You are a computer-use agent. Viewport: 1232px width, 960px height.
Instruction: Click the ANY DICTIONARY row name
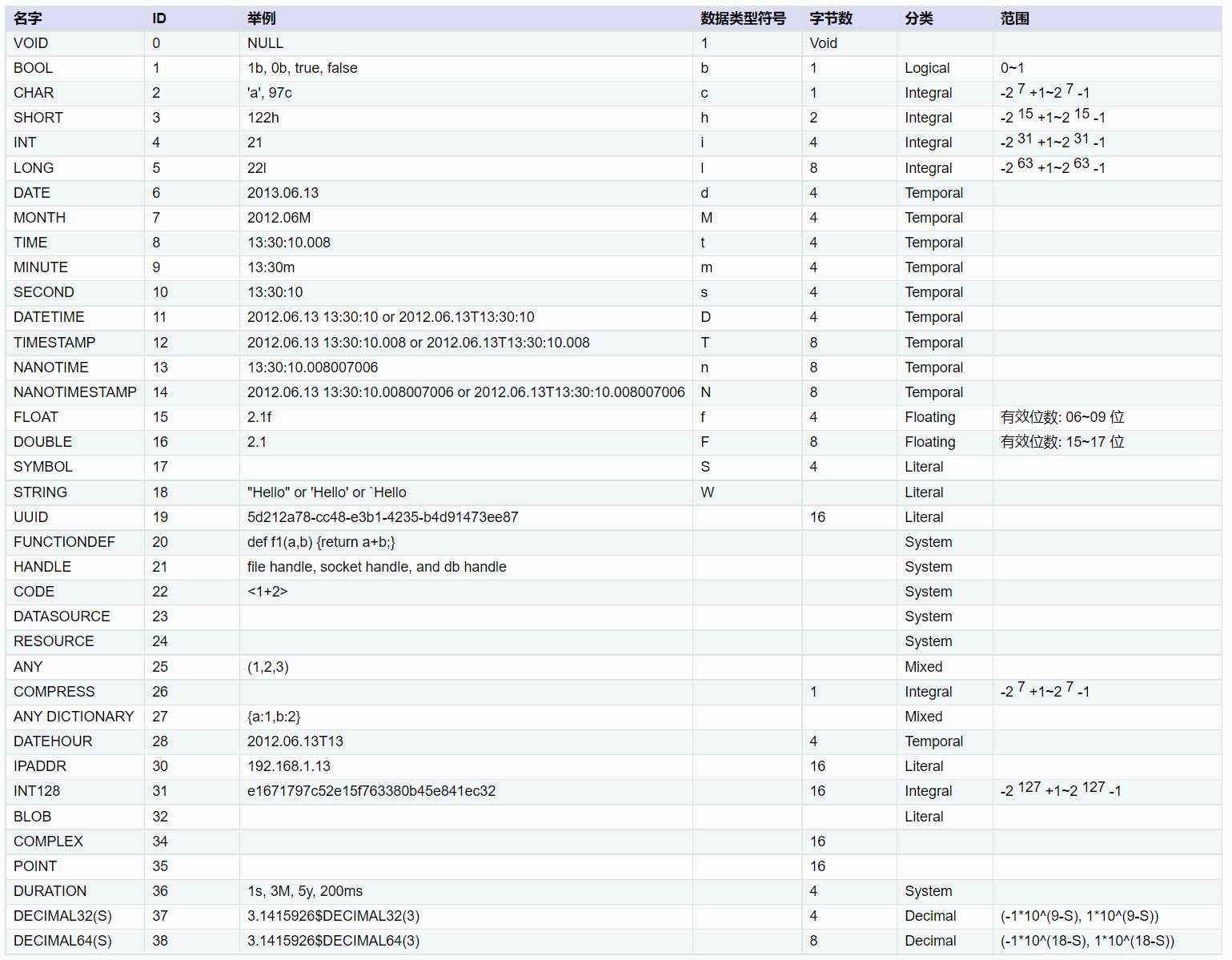click(74, 717)
